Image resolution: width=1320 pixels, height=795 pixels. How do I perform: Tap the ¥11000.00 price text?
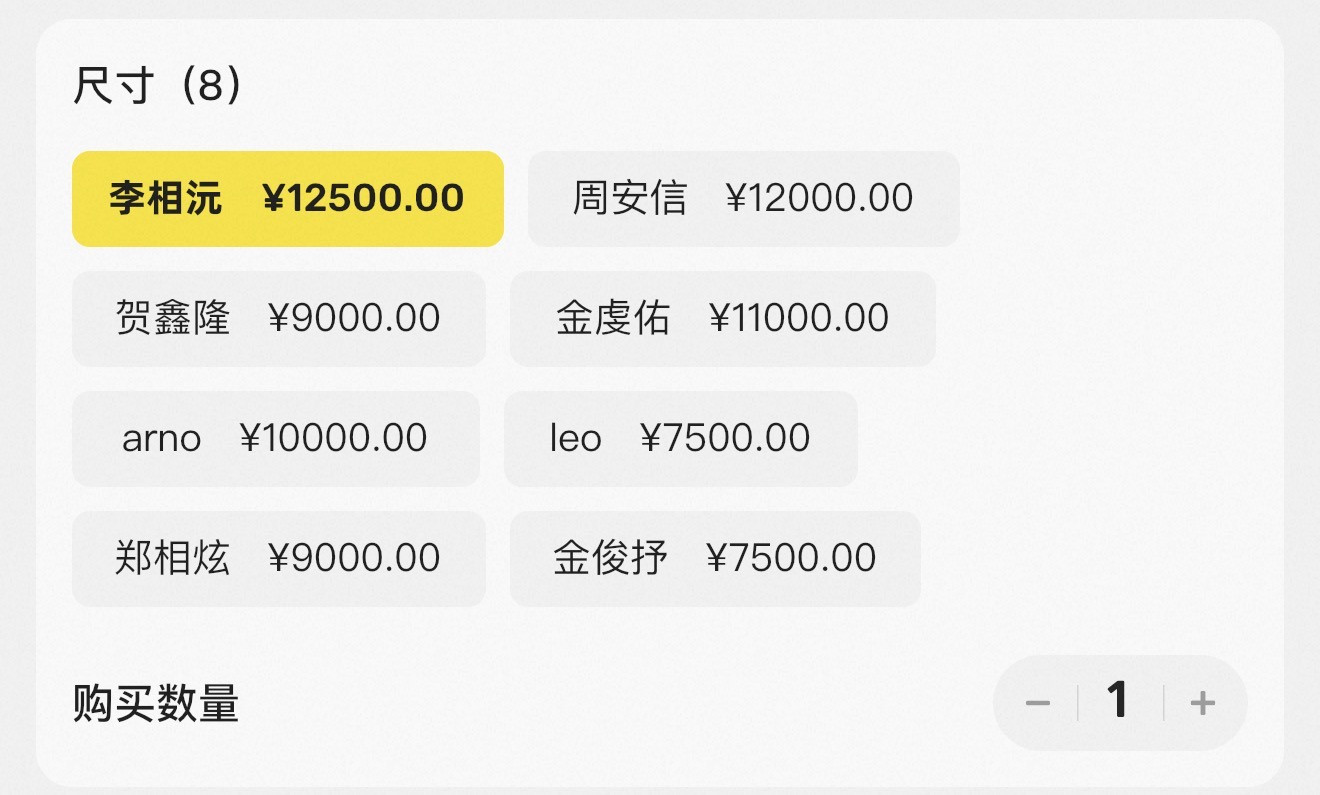coord(799,318)
